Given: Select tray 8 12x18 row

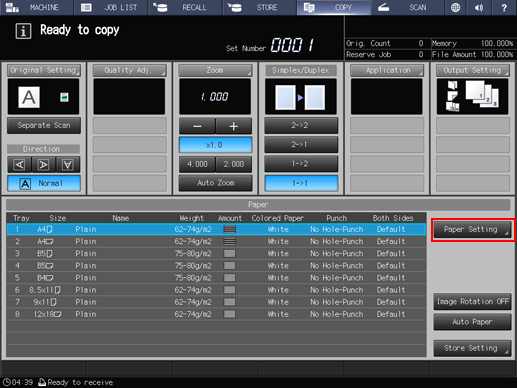Looking at the screenshot, I should pos(216,314).
